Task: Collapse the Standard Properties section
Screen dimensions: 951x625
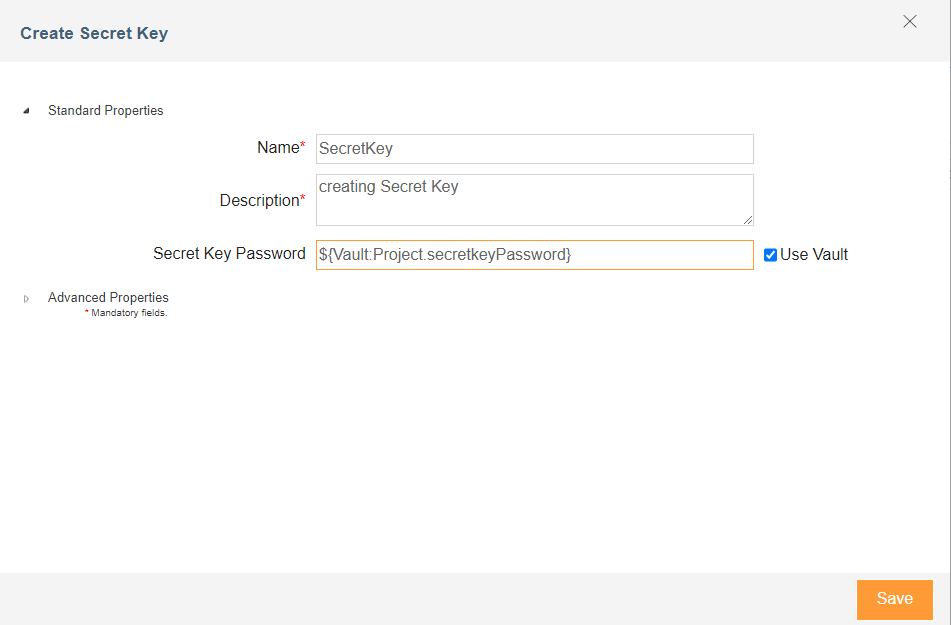Action: pyautogui.click(x=26, y=111)
